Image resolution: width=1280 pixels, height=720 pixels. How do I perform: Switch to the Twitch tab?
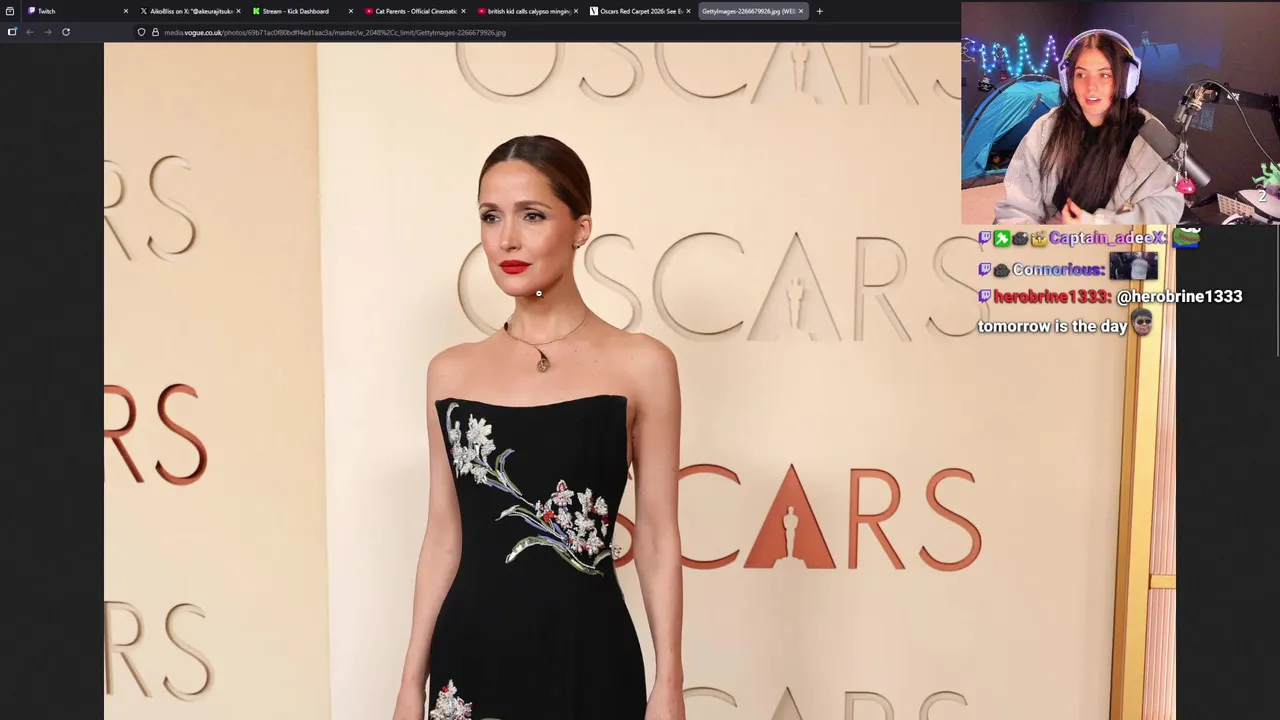click(77, 11)
